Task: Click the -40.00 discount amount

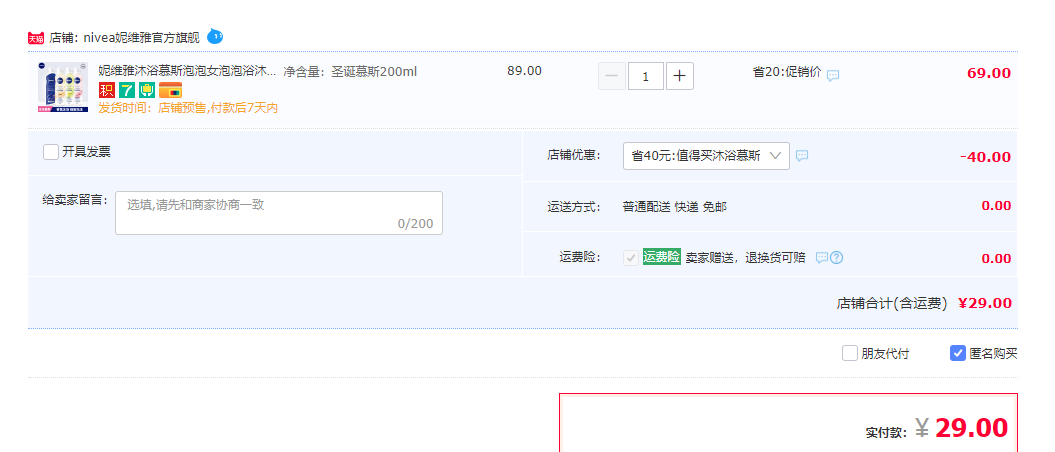Action: (x=985, y=157)
